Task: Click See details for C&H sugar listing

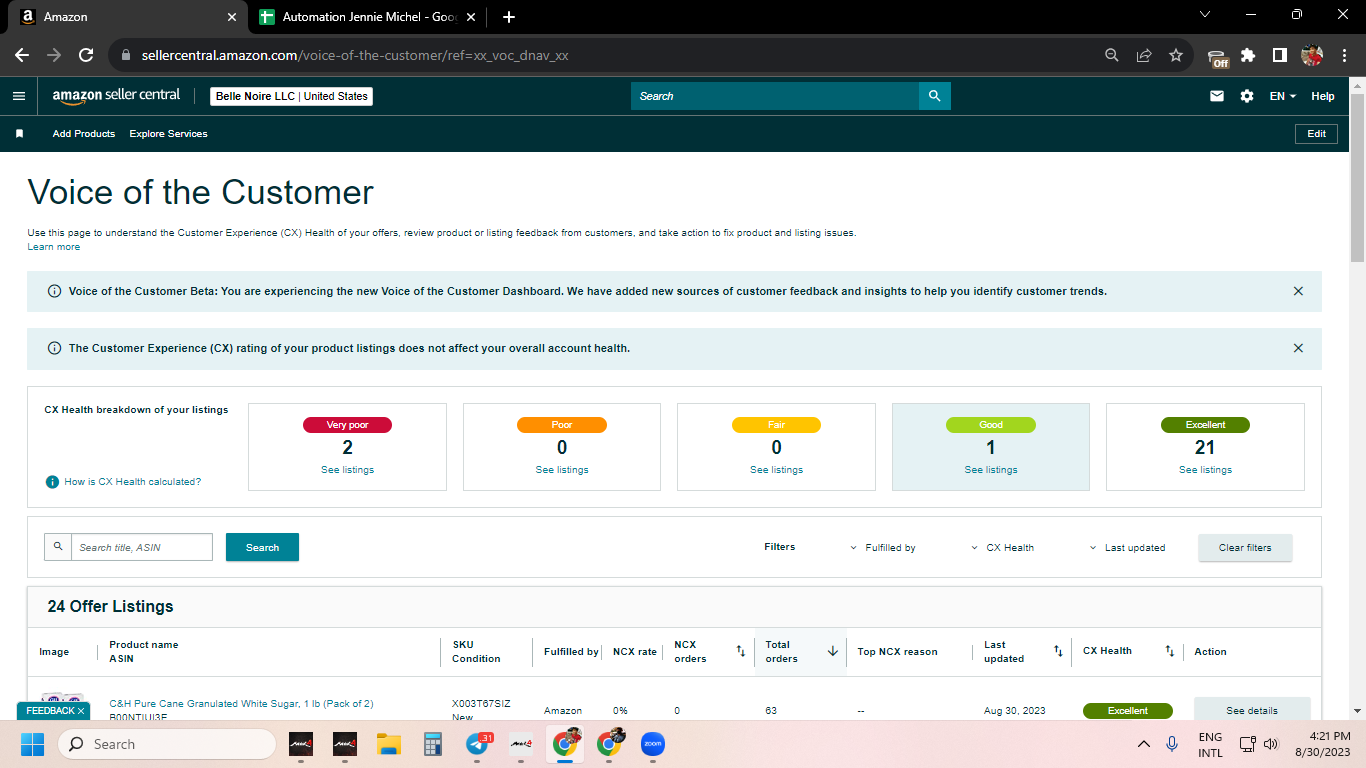Action: tap(1252, 710)
